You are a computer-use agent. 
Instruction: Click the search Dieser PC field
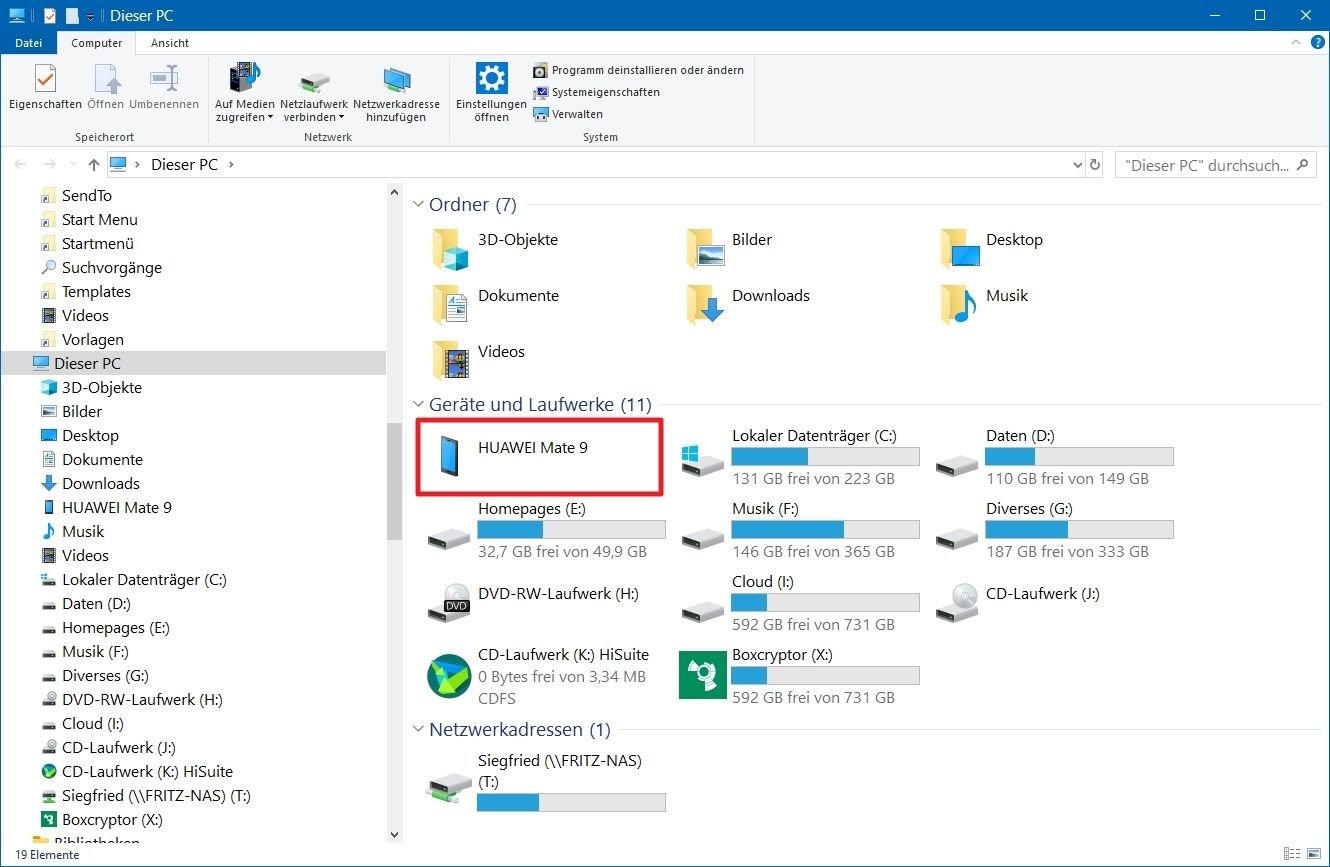point(1215,165)
